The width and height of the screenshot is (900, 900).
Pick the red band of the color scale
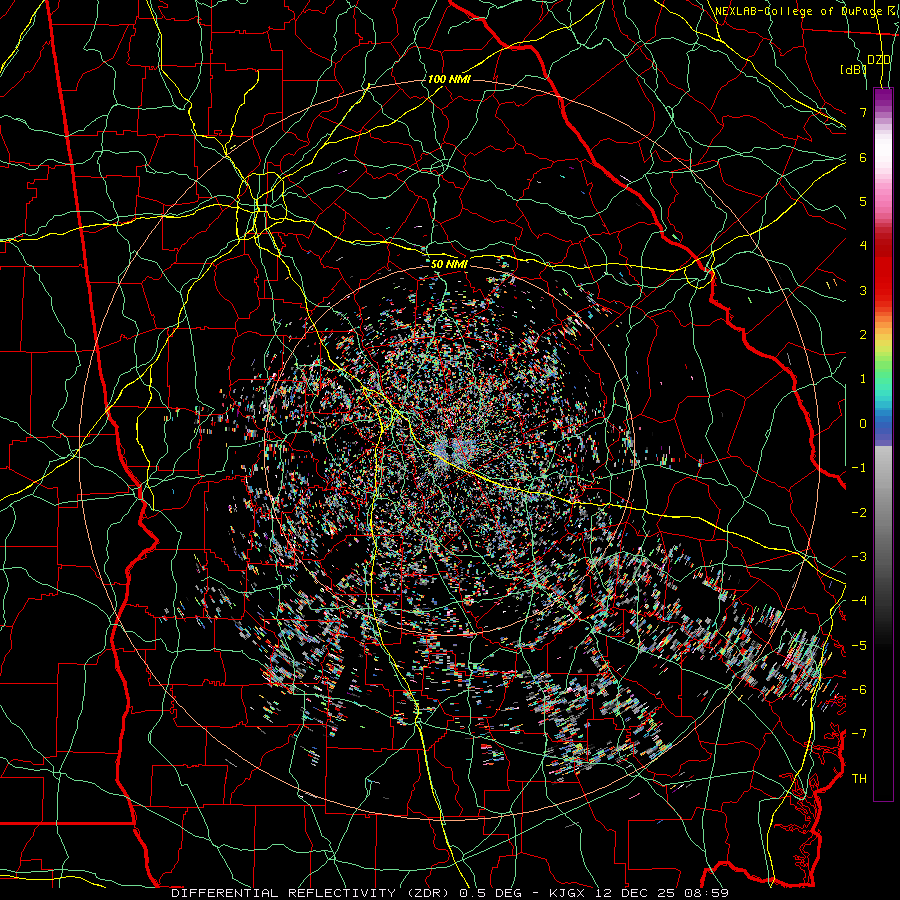pyautogui.click(x=883, y=276)
